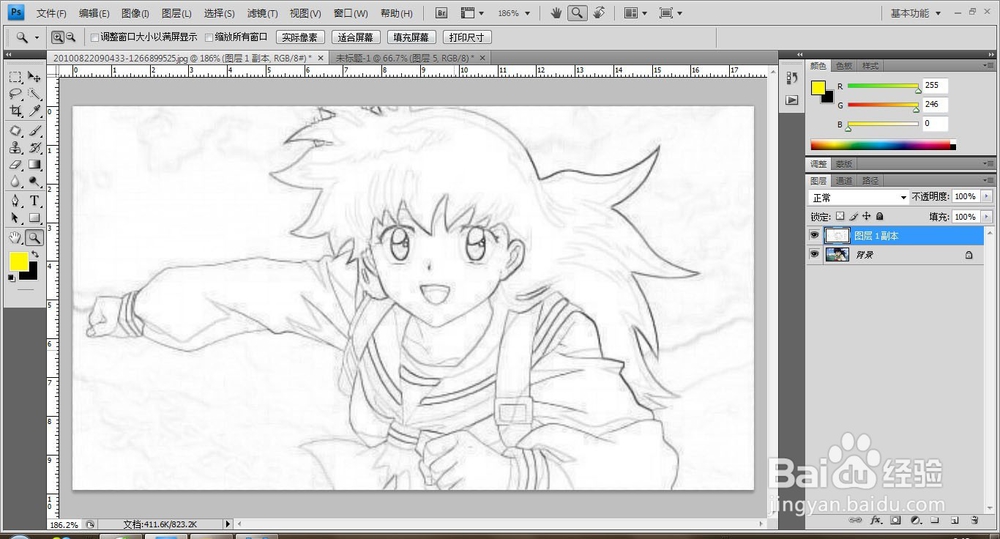Open opacity 不透明度 slider arrow
The width and height of the screenshot is (1000, 539).
987,196
